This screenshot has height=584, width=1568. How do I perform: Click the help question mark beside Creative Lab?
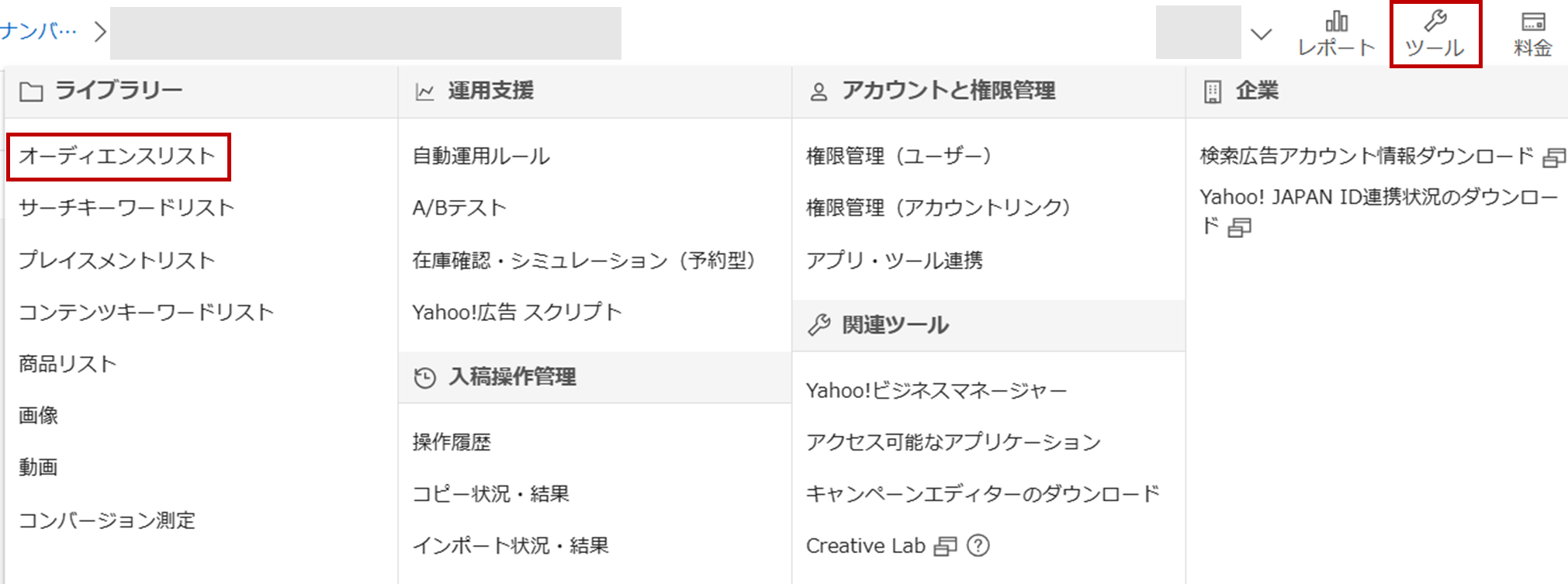978,546
